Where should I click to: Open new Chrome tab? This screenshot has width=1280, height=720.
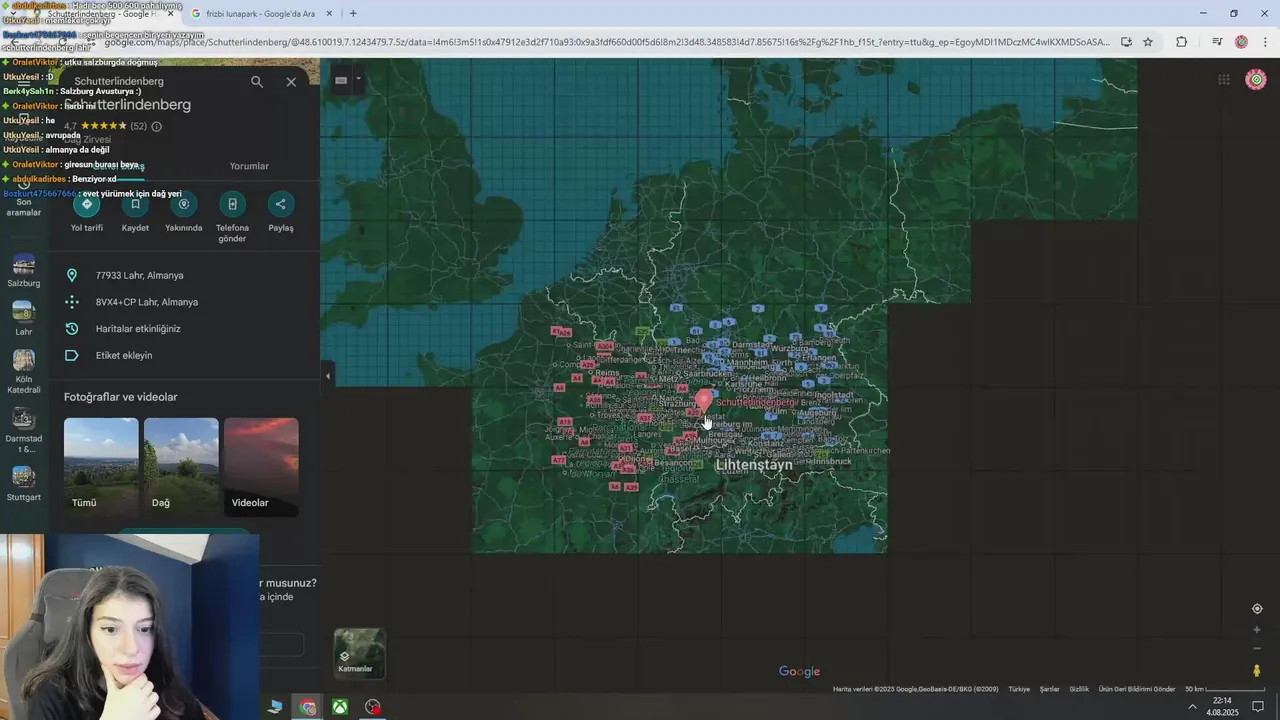click(x=353, y=13)
